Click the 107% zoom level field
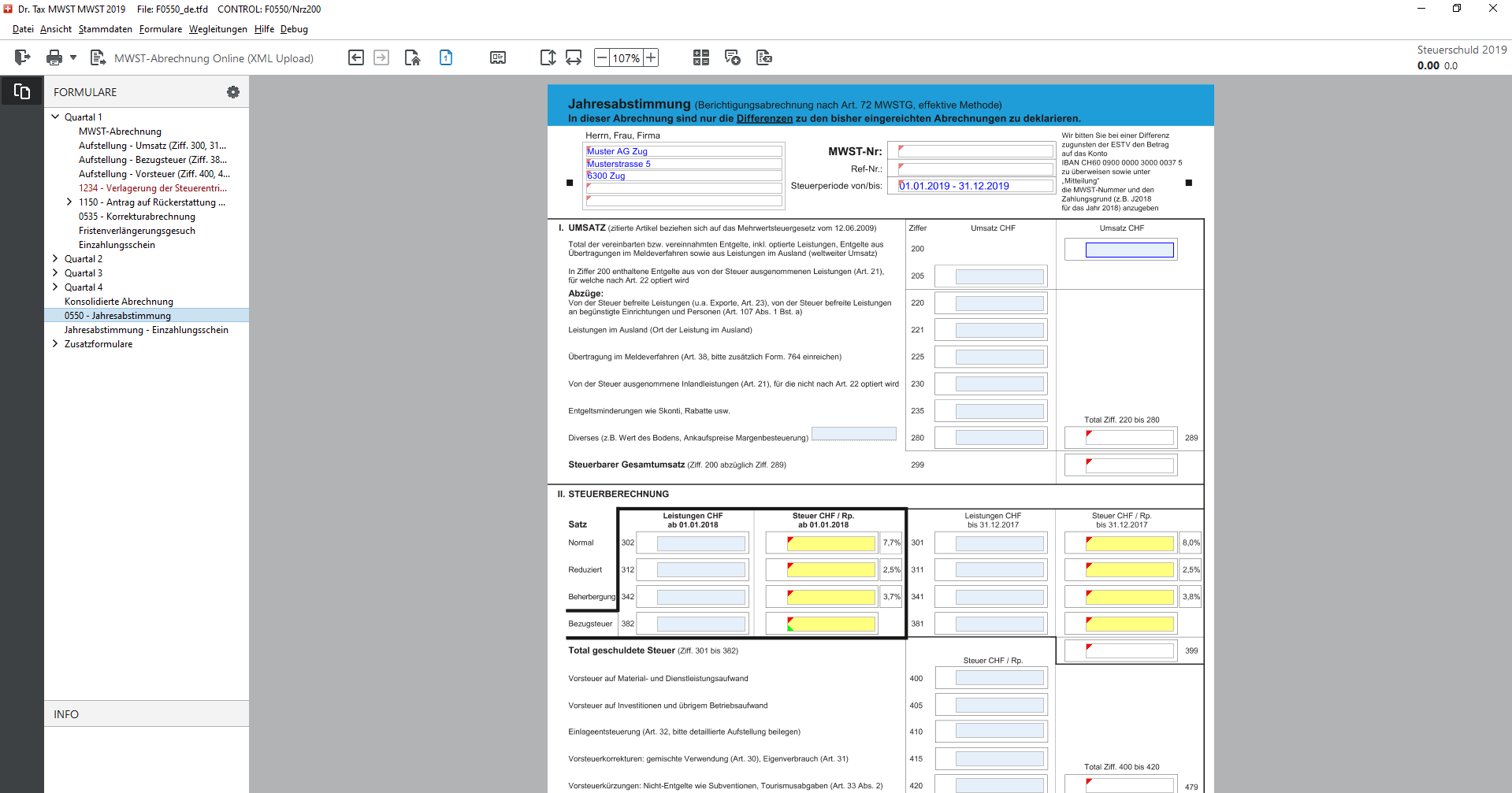The image size is (1512, 793). [x=626, y=58]
